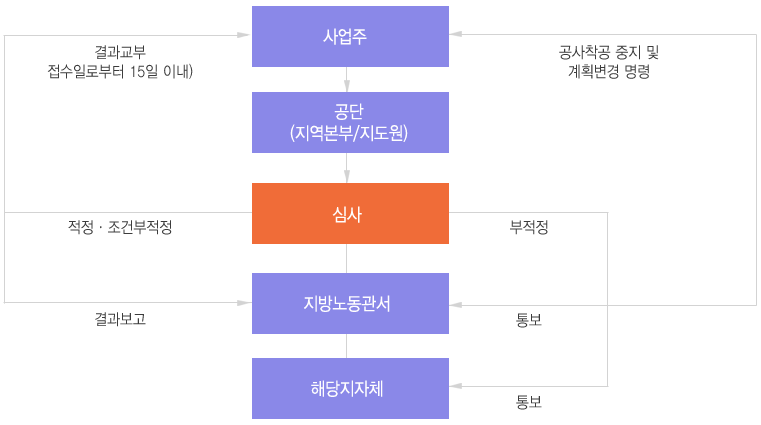
Task: Click the 해당지자체 box
Action: [x=350, y=388]
